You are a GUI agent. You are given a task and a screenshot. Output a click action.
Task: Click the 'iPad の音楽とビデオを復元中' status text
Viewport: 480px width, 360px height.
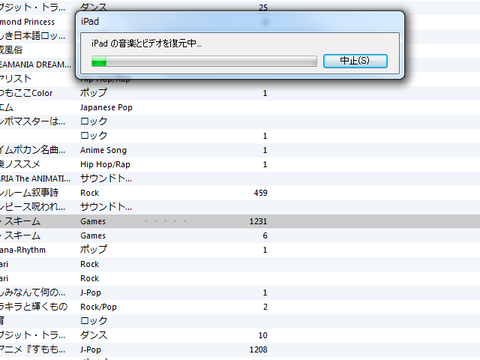(146, 43)
